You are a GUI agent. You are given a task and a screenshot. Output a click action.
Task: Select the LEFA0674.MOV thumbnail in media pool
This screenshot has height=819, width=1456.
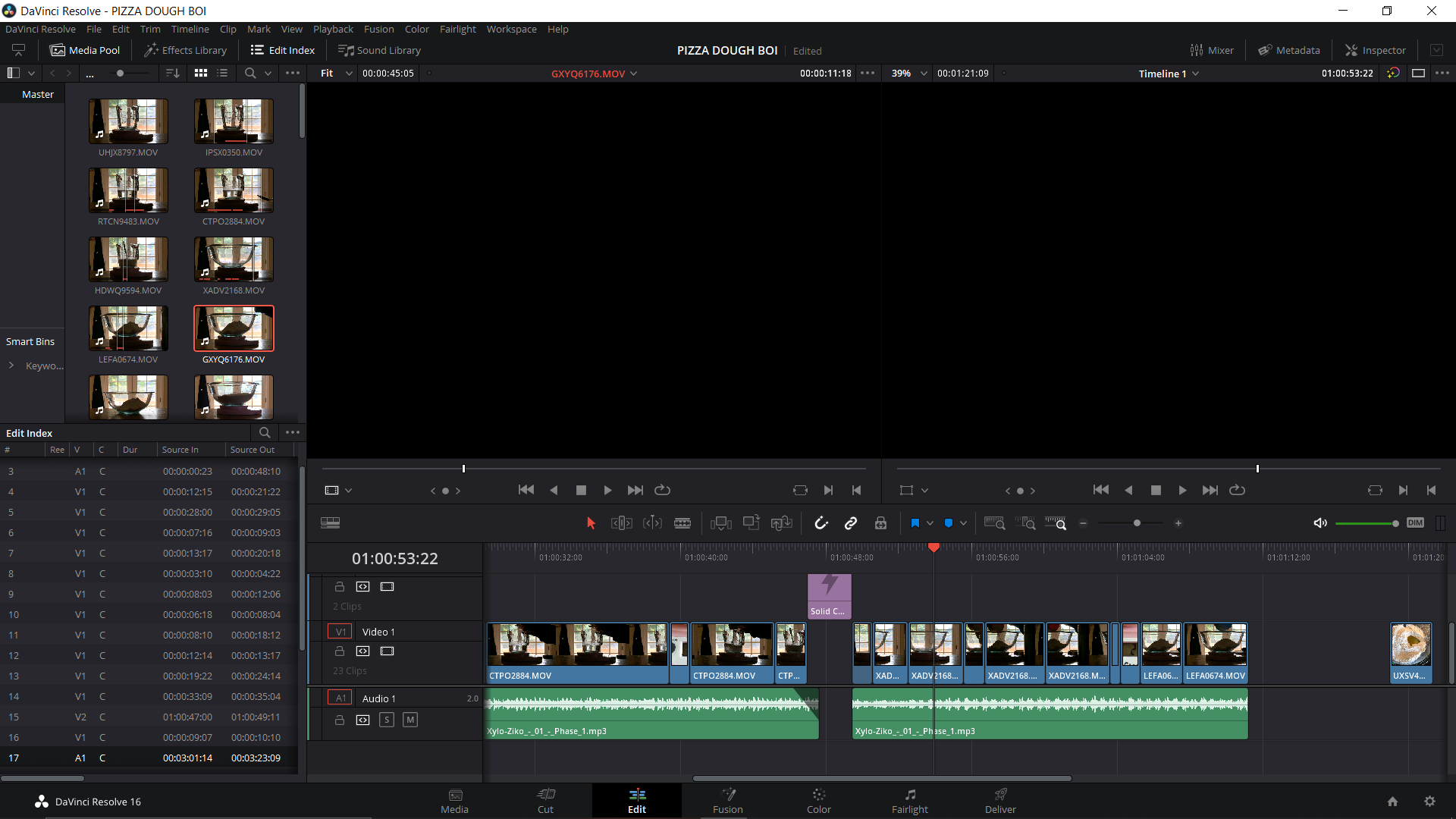click(x=128, y=328)
